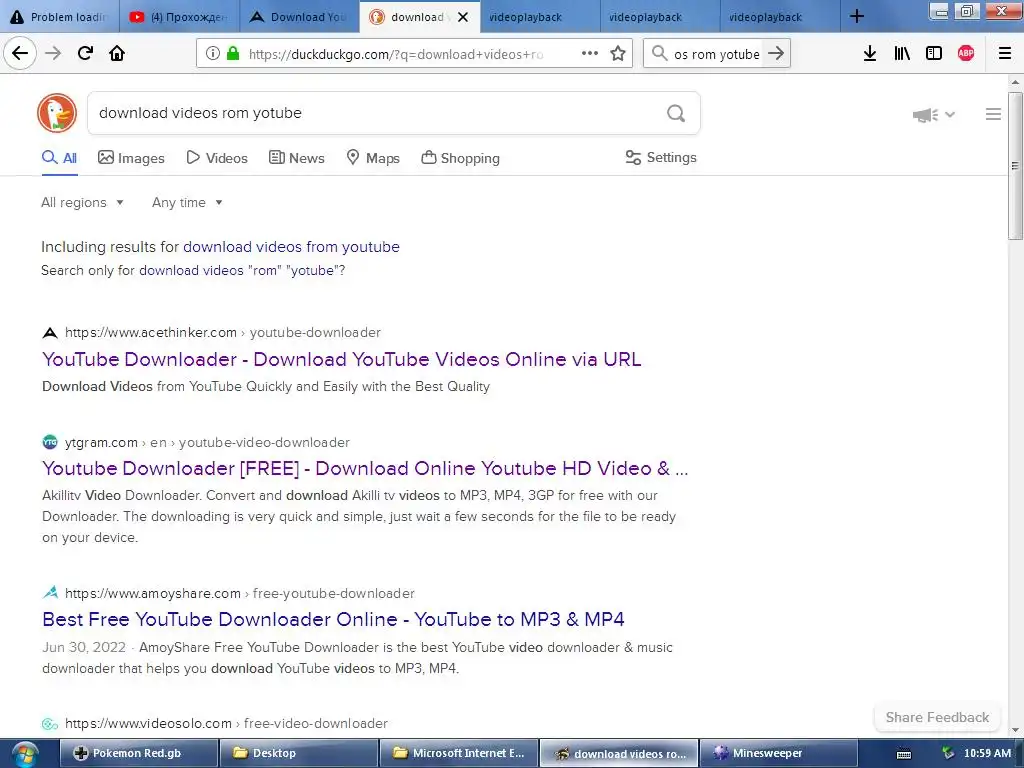1024x768 pixels.
Task: Expand the chevron beside the megaphone
Action: 950,115
